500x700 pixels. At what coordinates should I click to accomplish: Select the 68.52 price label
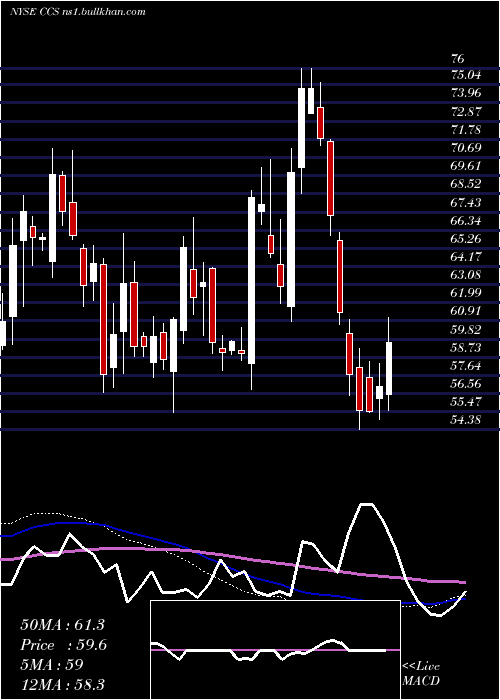click(x=467, y=184)
